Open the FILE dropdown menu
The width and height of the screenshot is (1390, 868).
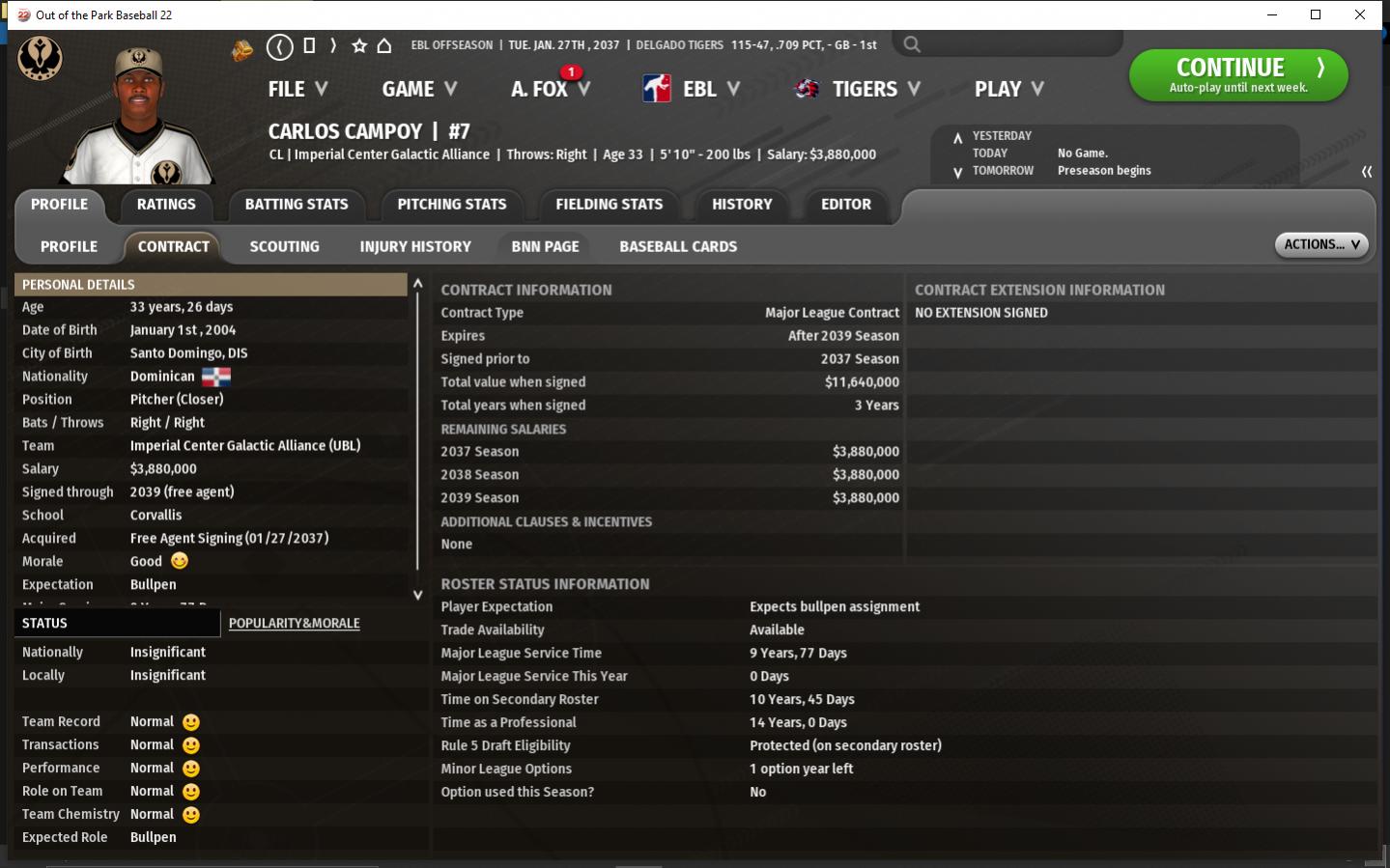click(298, 89)
